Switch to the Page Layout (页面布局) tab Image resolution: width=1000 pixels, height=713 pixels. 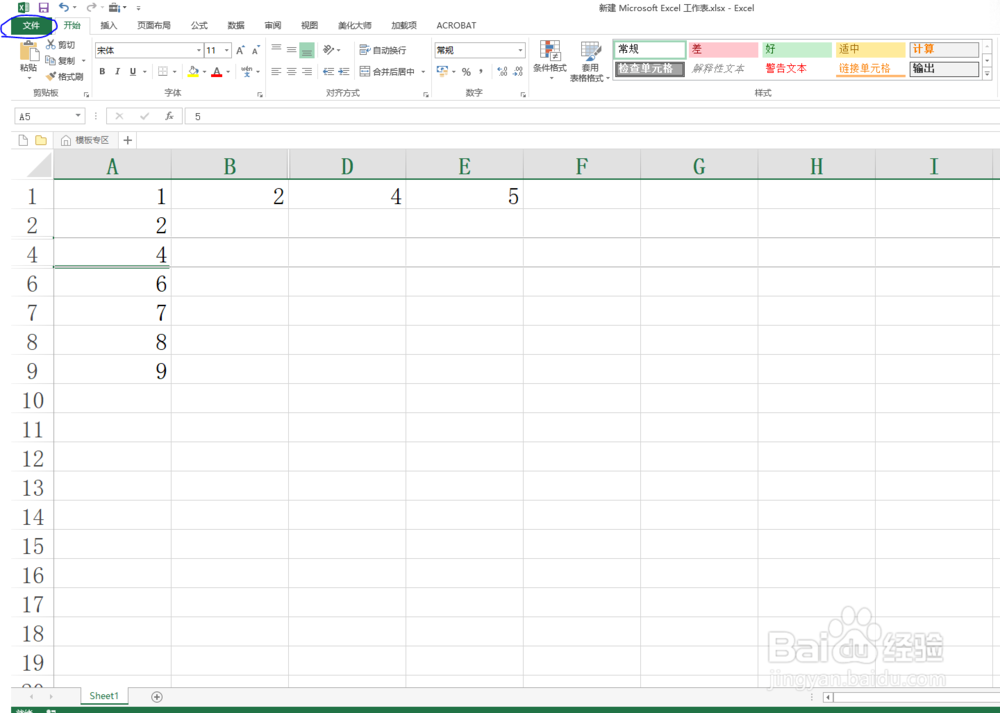pos(154,26)
